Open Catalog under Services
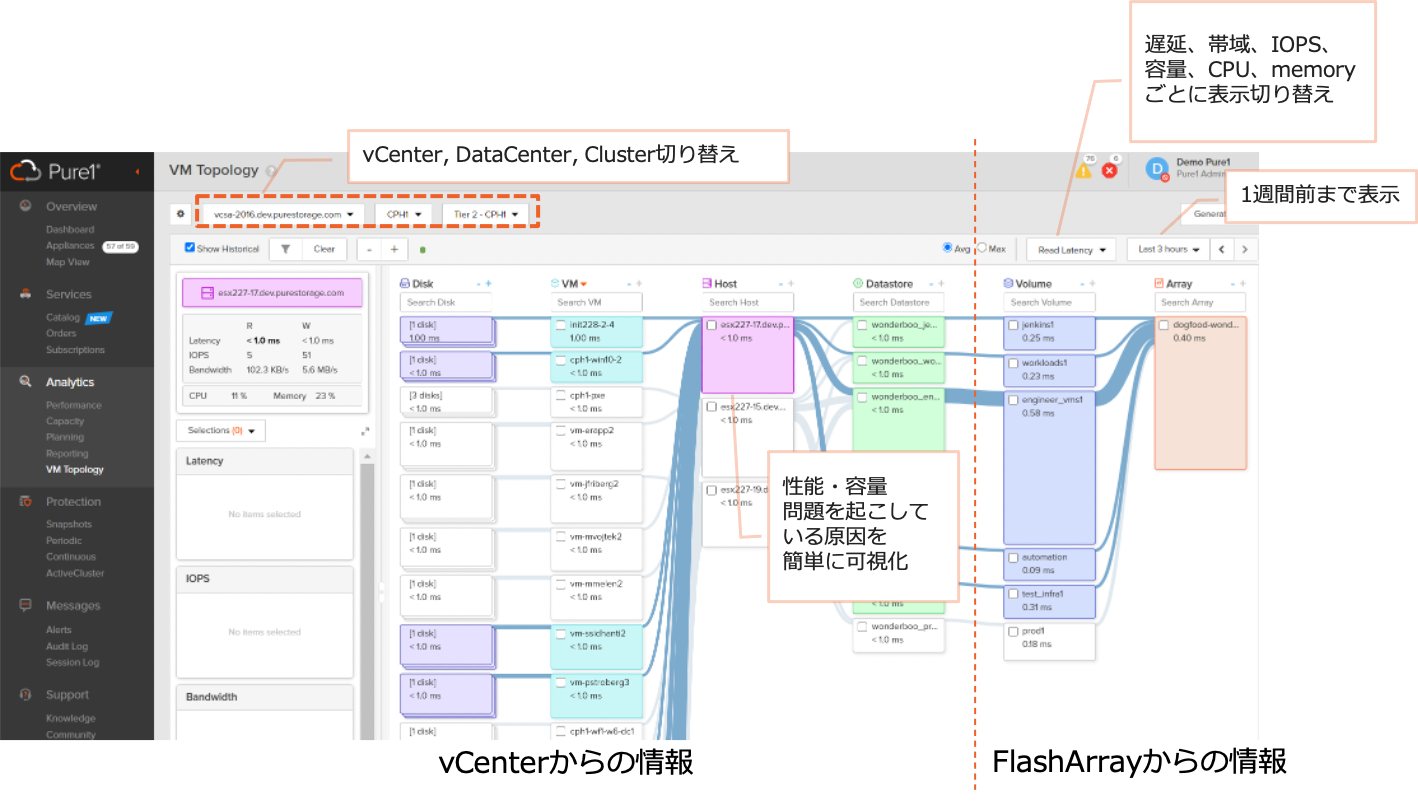The width and height of the screenshot is (1418, 802). [63, 318]
